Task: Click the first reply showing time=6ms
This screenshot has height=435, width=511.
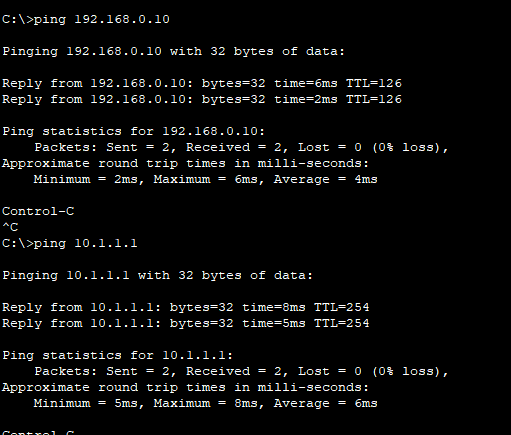Action: pyautogui.click(x=202, y=83)
